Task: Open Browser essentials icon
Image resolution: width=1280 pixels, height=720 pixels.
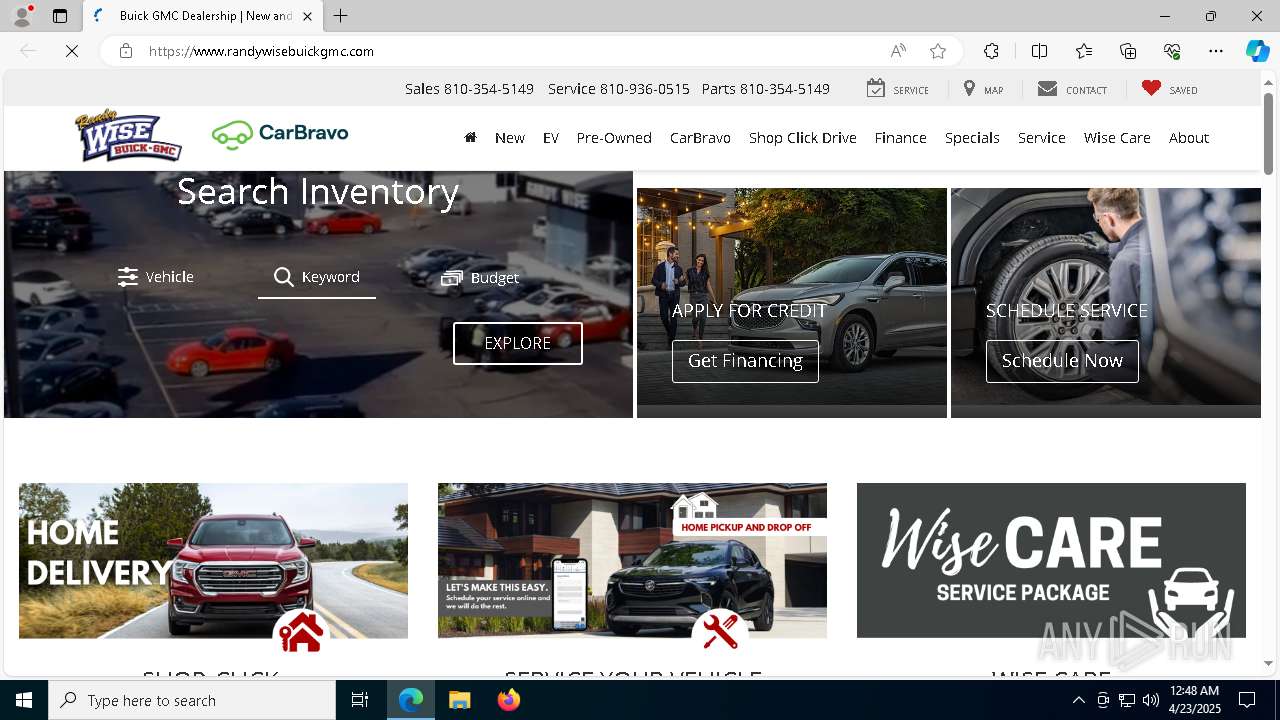Action: tap(1172, 51)
